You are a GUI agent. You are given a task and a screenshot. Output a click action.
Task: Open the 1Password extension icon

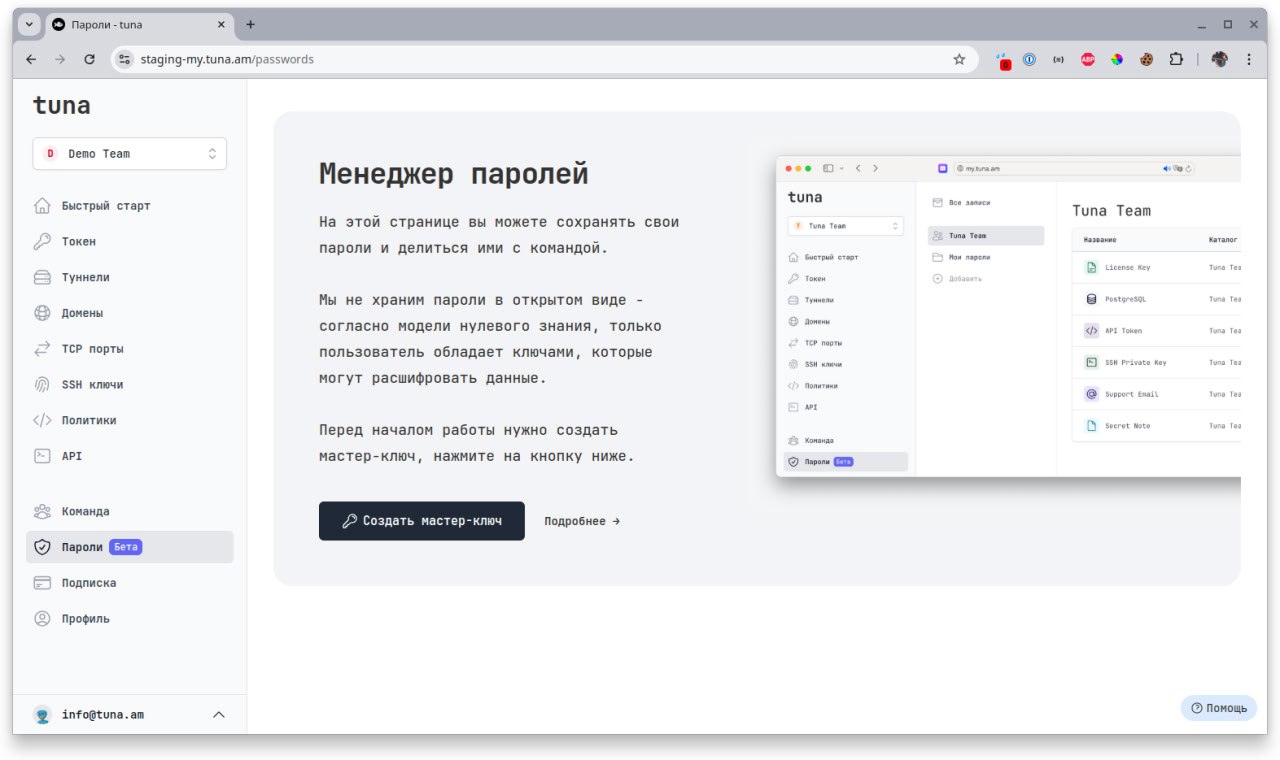point(1029,59)
